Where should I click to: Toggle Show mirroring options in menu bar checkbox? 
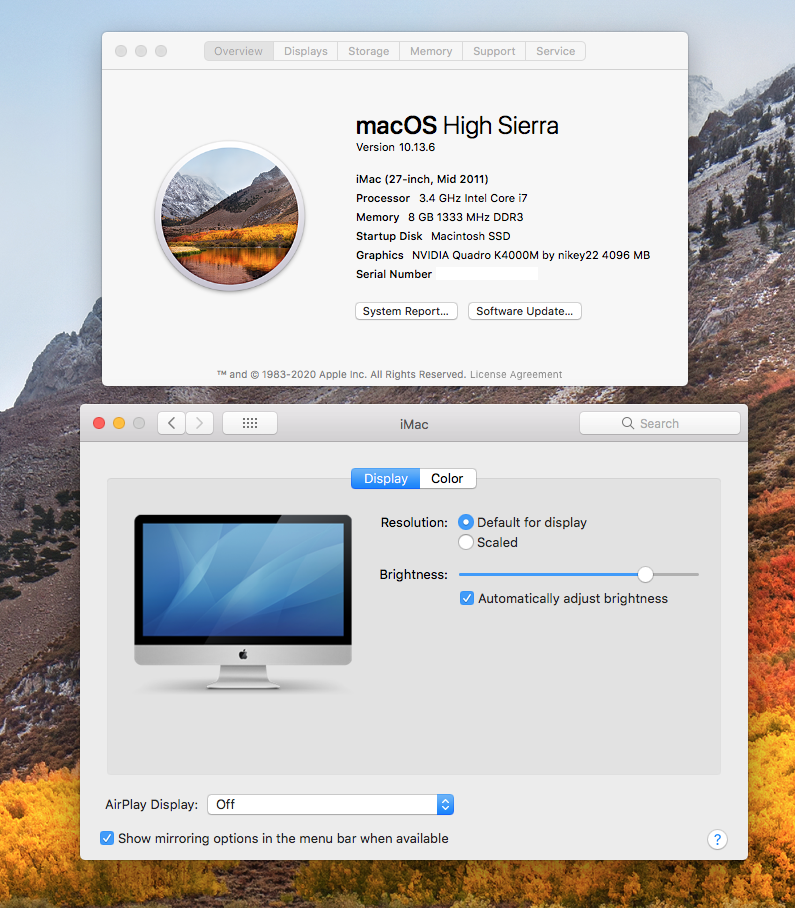coord(107,838)
